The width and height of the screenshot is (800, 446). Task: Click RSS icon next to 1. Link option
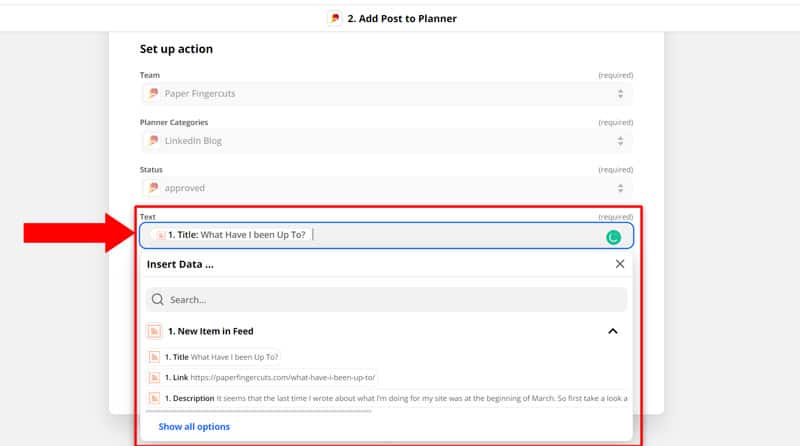coord(154,378)
